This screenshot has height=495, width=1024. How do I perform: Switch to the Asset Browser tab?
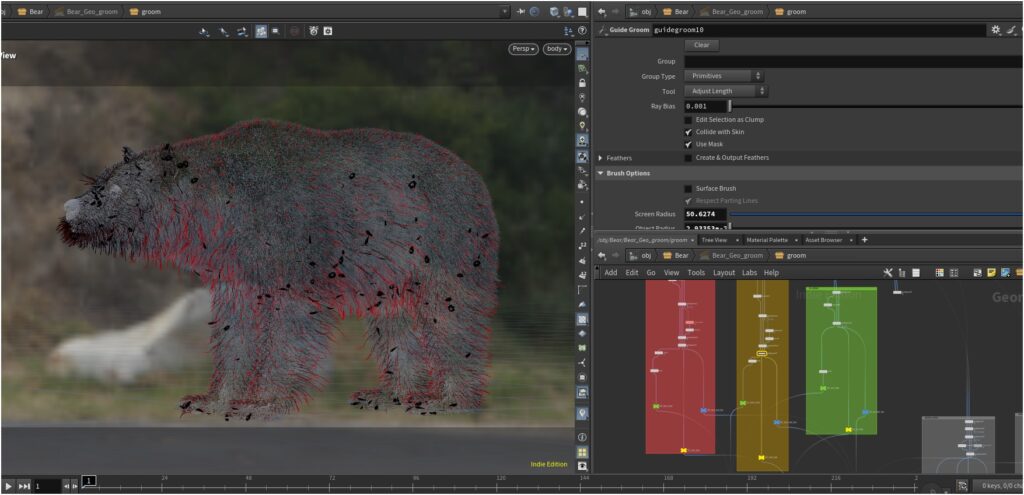point(824,240)
